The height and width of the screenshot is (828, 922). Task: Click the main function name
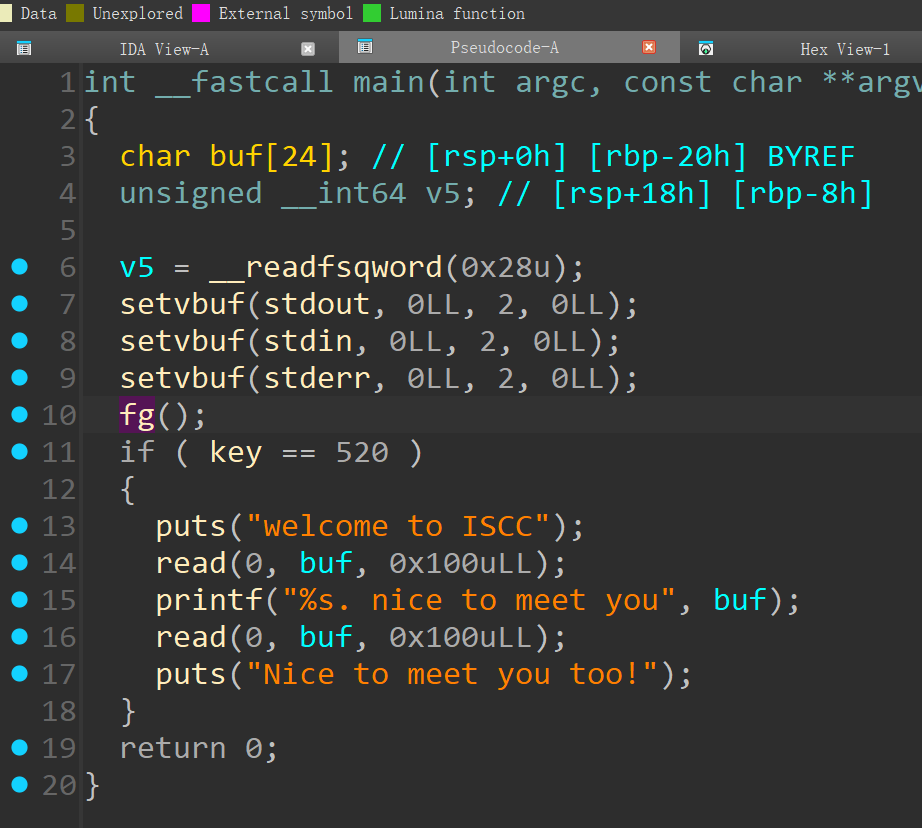point(388,82)
